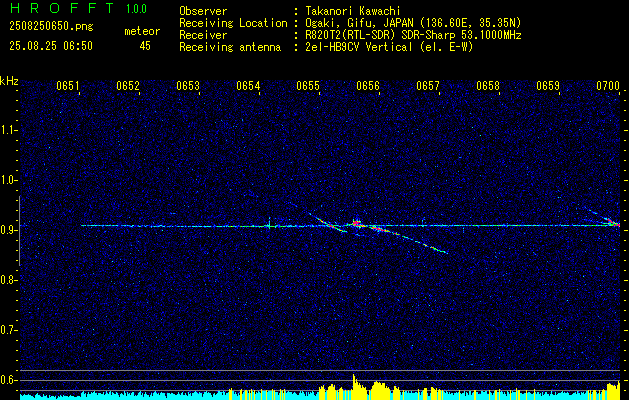
Task: Click the 0652 time marker
Action: [127, 85]
